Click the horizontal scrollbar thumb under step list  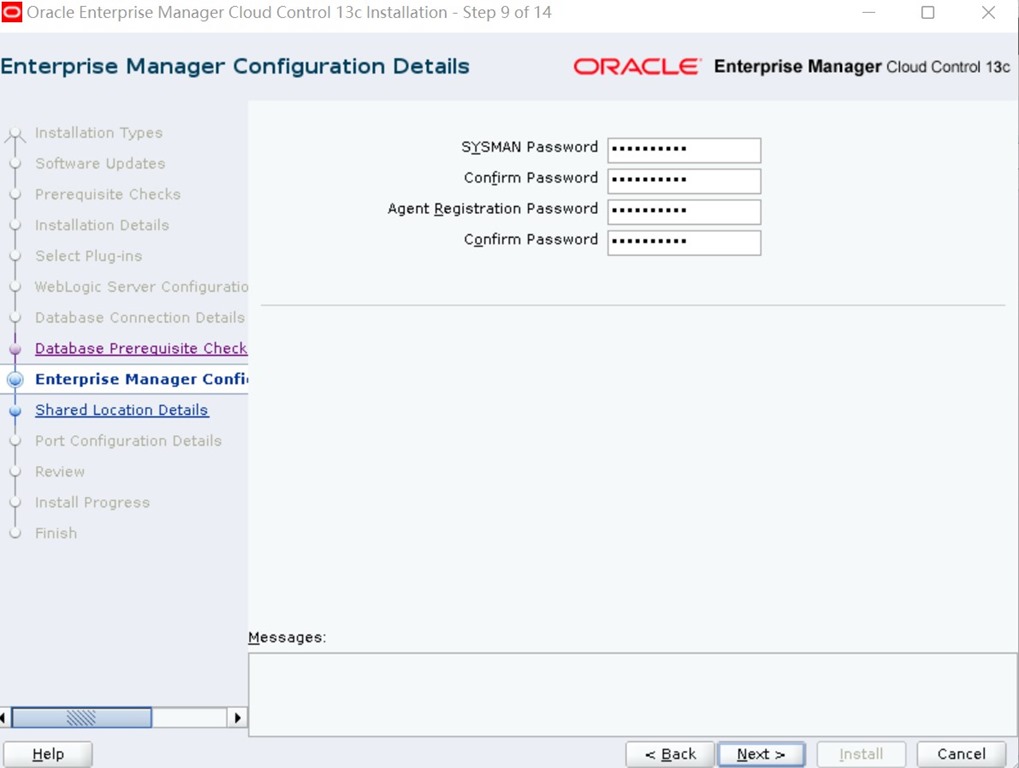pos(82,717)
